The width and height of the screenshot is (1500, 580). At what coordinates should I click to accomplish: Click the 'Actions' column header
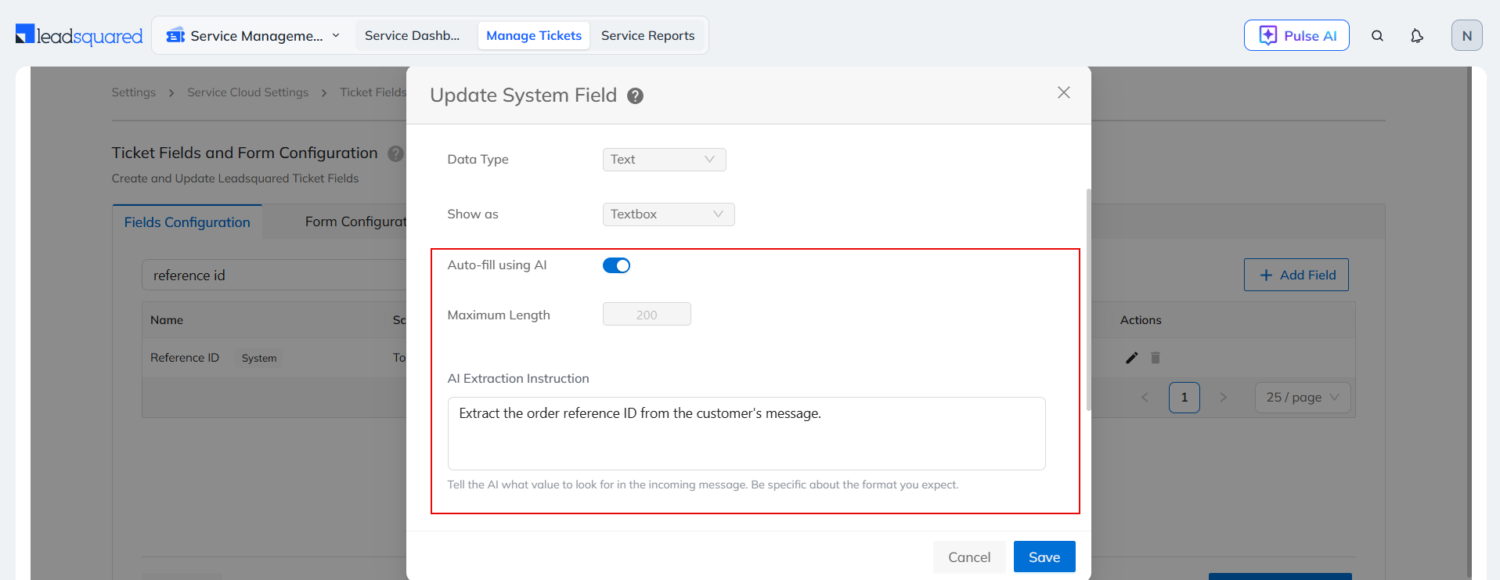click(x=1141, y=320)
